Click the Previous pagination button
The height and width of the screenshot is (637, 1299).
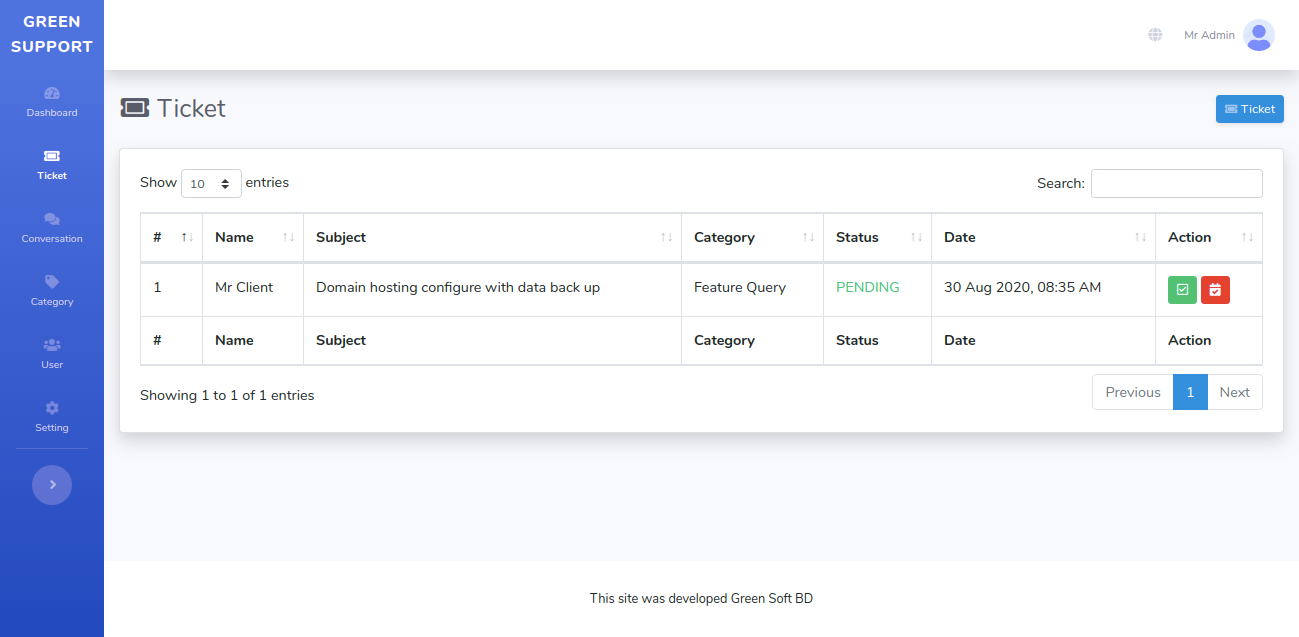click(1132, 392)
